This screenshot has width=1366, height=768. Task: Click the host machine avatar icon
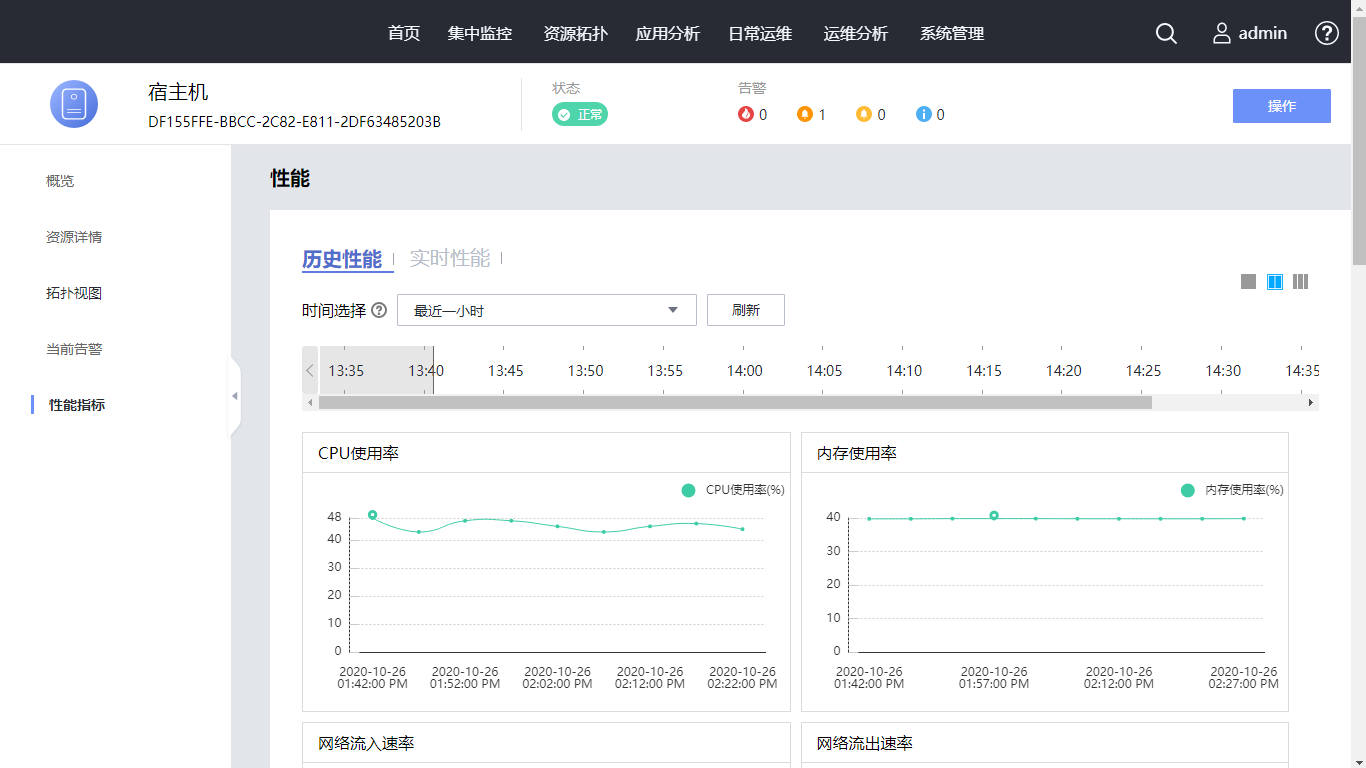[x=74, y=104]
